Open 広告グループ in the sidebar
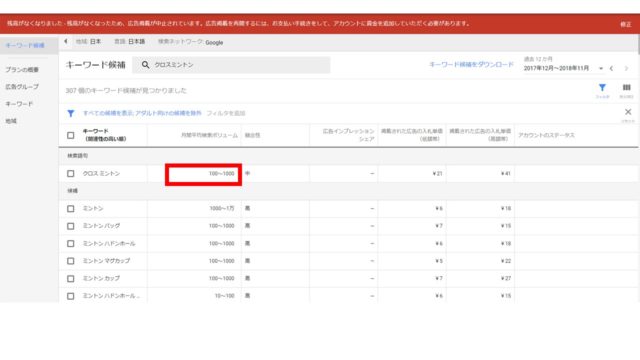Viewport: 640px width, 360px height. pos(22,87)
